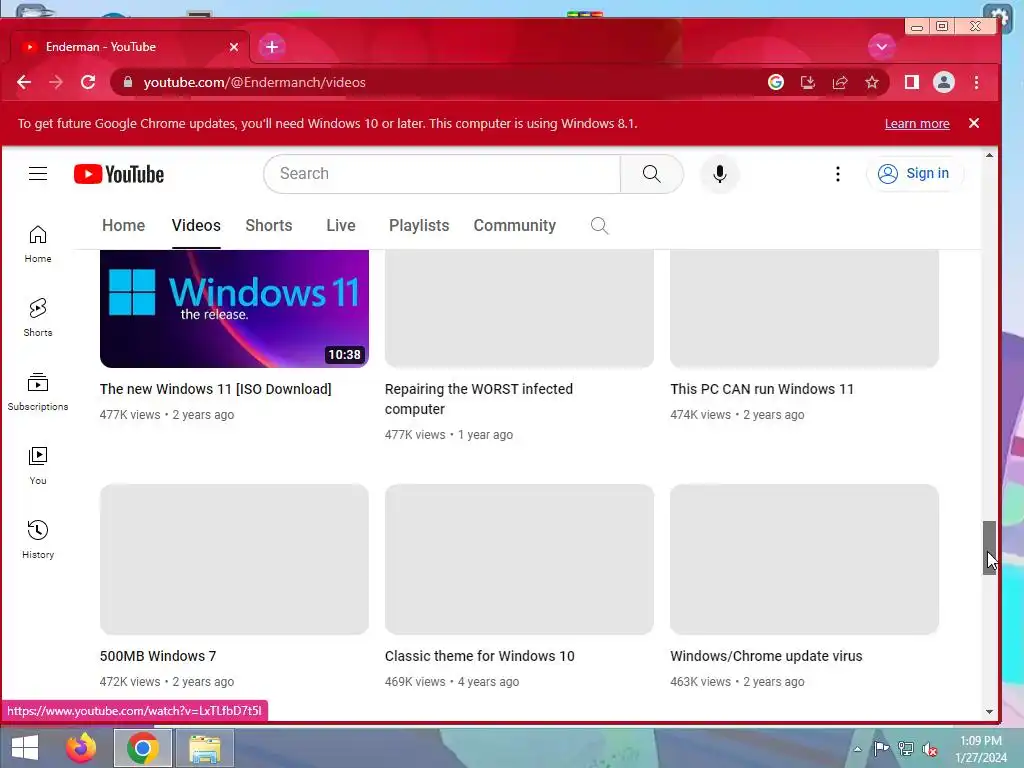Start voice search with microphone icon
The width and height of the screenshot is (1024, 768).
(x=720, y=174)
